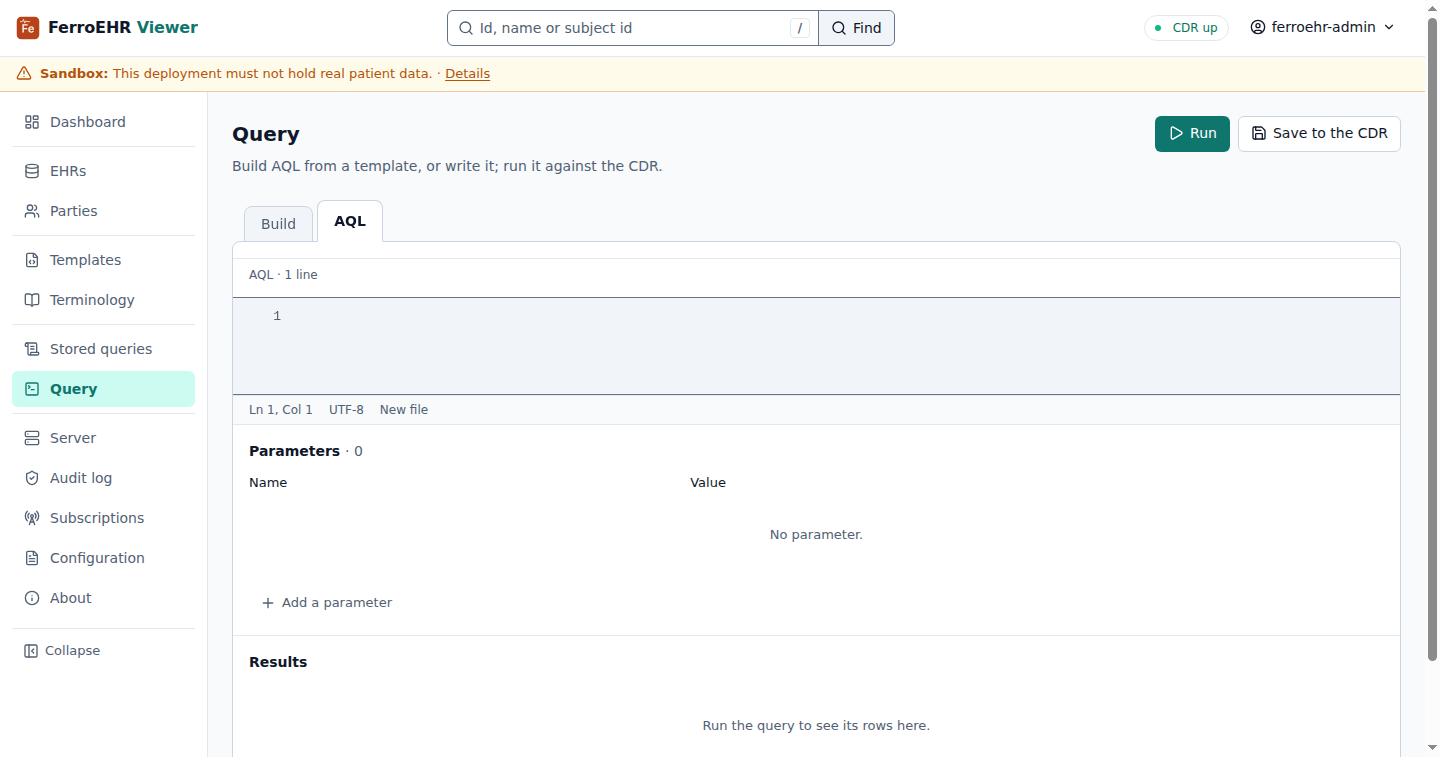The width and height of the screenshot is (1440, 757).
Task: Click the Stored queries scroll icon
Action: point(32,349)
